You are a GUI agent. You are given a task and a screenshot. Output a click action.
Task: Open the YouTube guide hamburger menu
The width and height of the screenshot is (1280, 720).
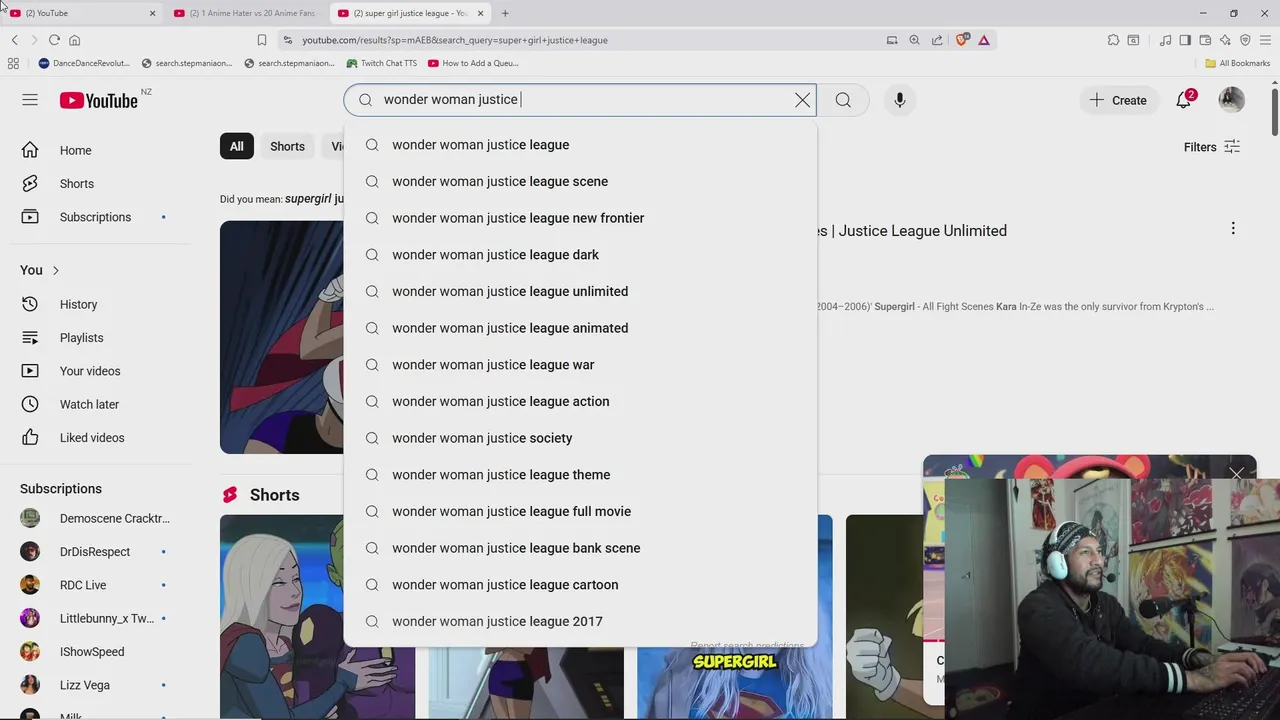pos(30,100)
